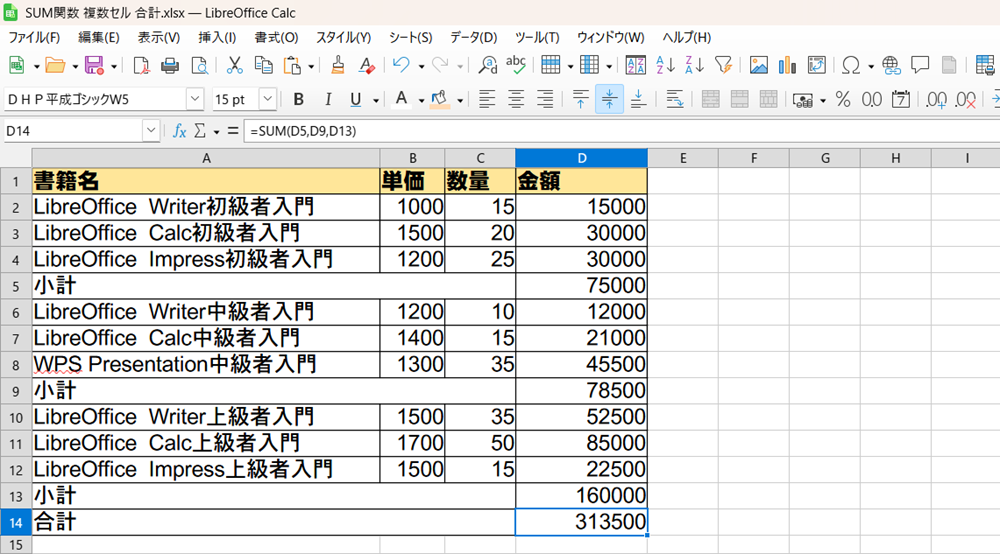Viewport: 1000px width, 554px height.
Task: Open the Sum (Σ) functions dropdown arrow
Action: 216,131
